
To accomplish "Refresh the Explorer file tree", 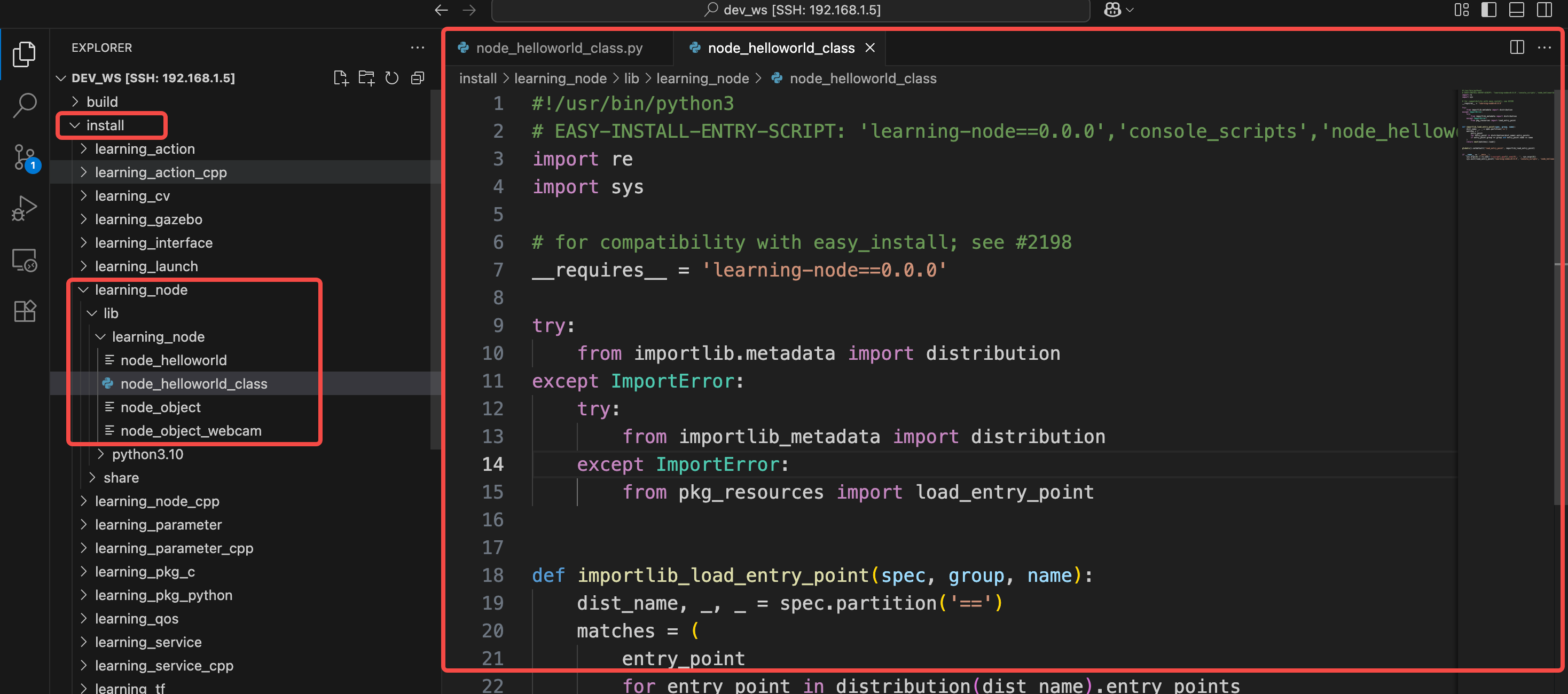I will 391,78.
